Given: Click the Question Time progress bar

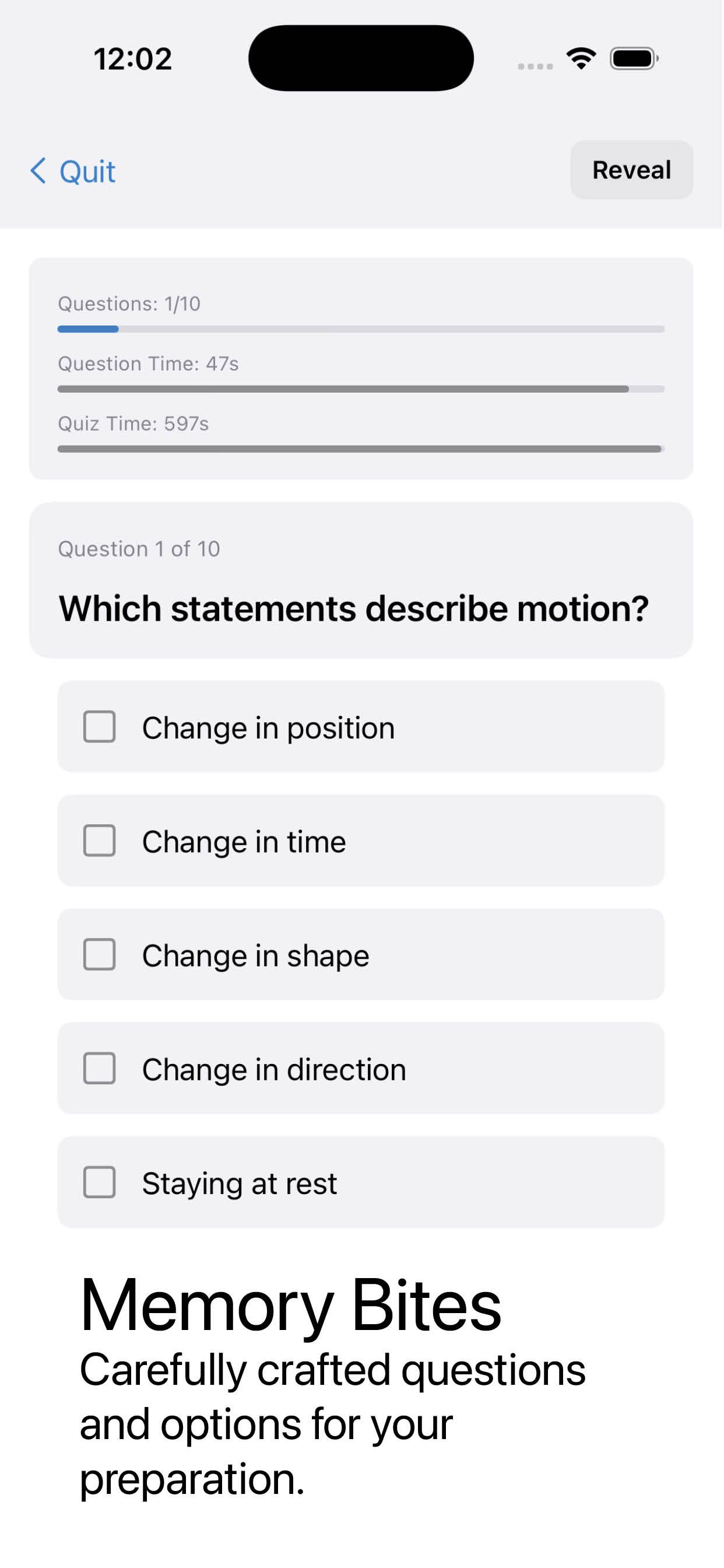Looking at the screenshot, I should [361, 389].
